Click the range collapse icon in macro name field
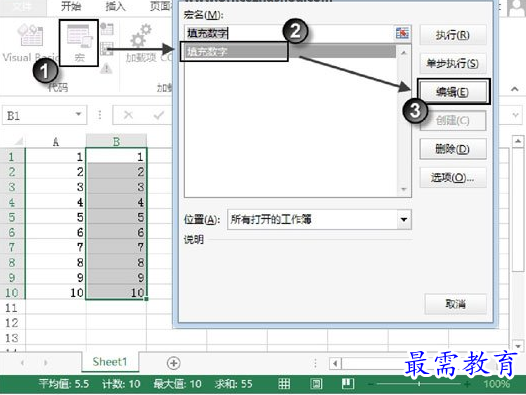526x395 pixels. 402,33
